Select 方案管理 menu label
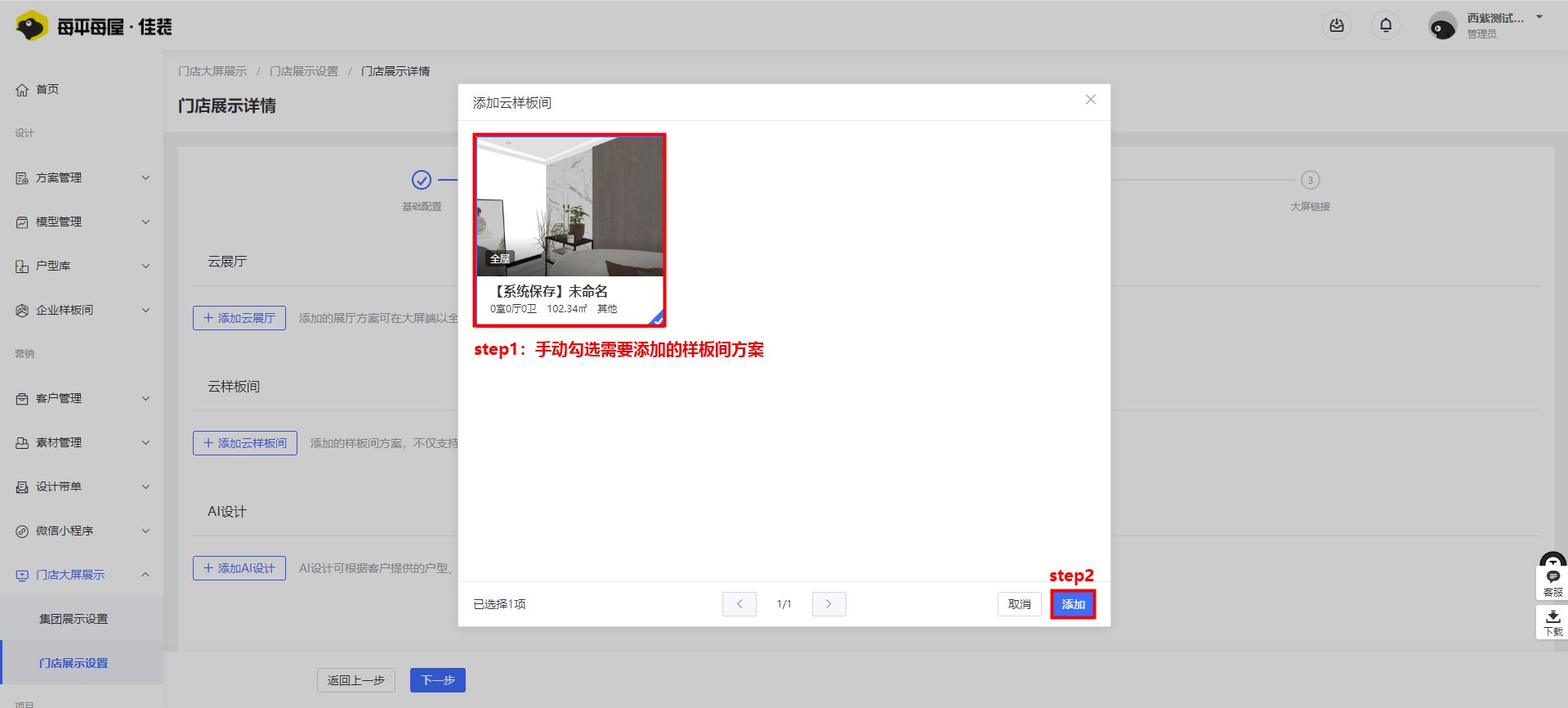Image resolution: width=1568 pixels, height=708 pixels. (59, 178)
